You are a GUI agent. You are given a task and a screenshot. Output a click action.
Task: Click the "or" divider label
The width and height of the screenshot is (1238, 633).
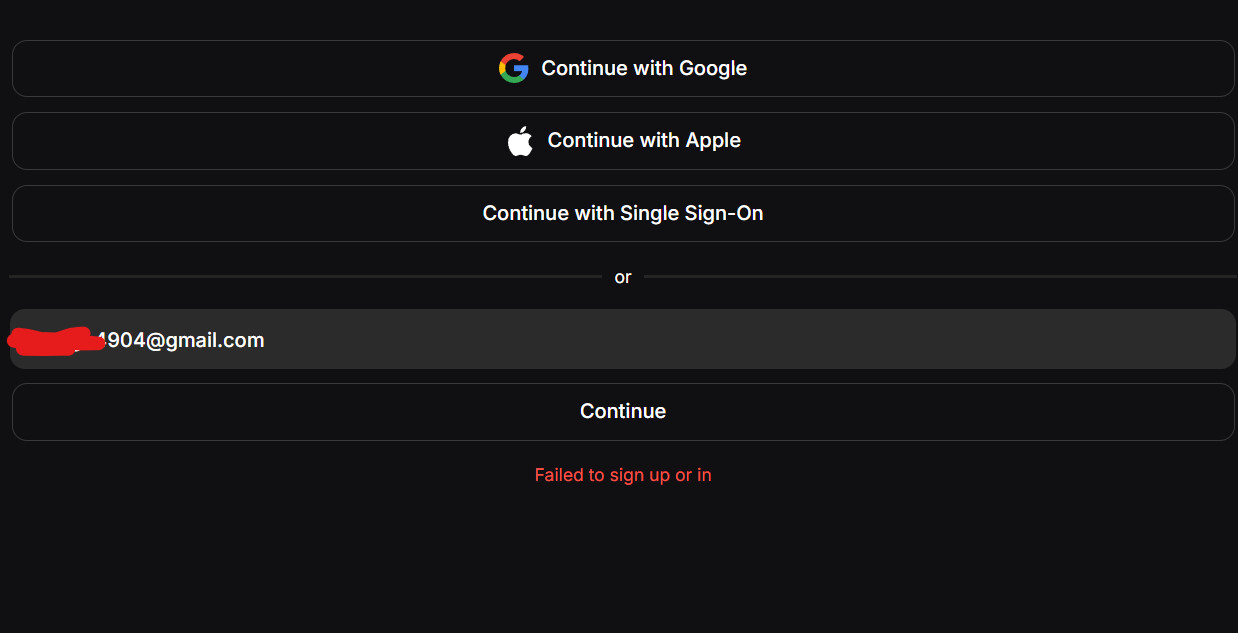point(623,277)
